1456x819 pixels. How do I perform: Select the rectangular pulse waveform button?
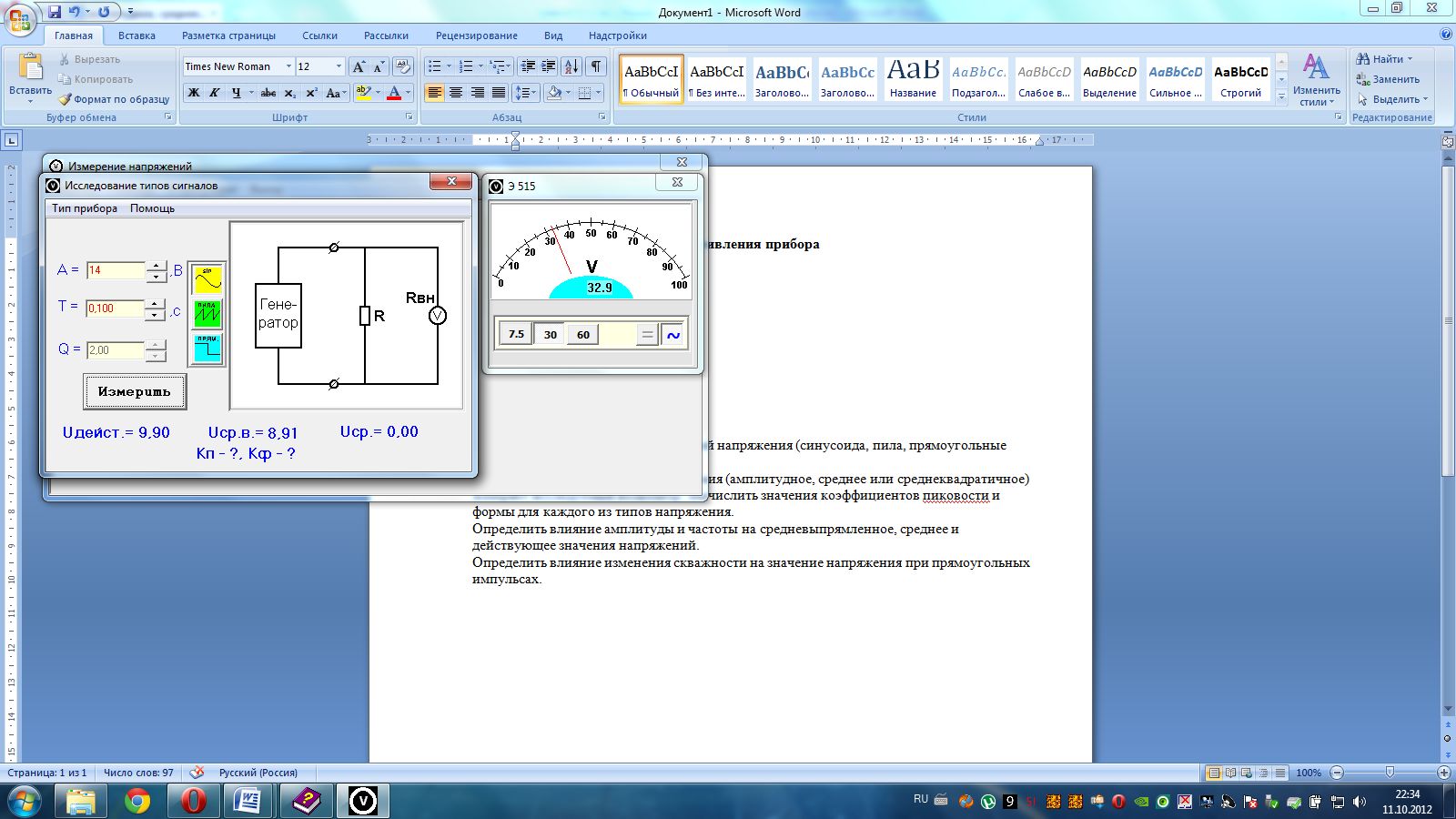(207, 349)
